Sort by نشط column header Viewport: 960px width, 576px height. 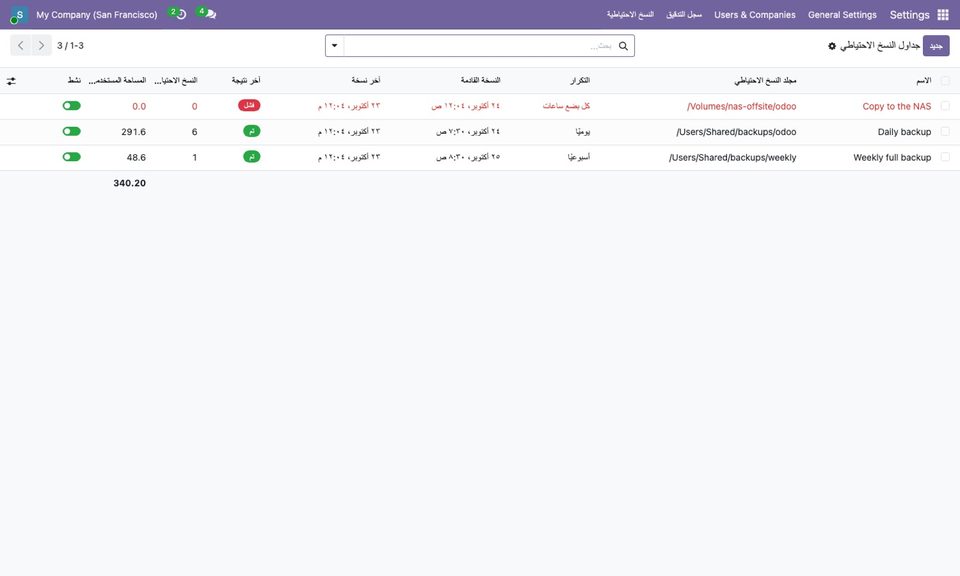pos(74,80)
